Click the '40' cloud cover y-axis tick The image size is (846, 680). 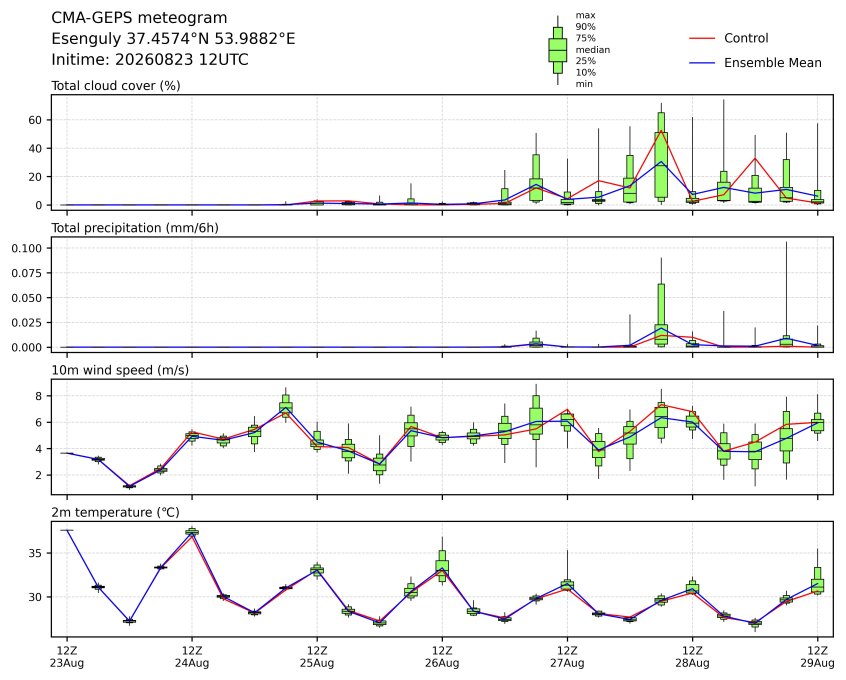click(x=35, y=148)
